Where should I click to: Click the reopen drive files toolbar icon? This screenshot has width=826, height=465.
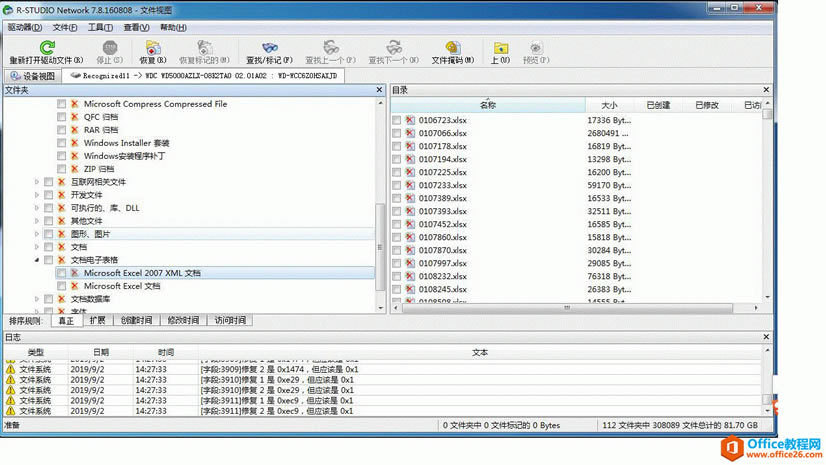pyautogui.click(x=47, y=48)
